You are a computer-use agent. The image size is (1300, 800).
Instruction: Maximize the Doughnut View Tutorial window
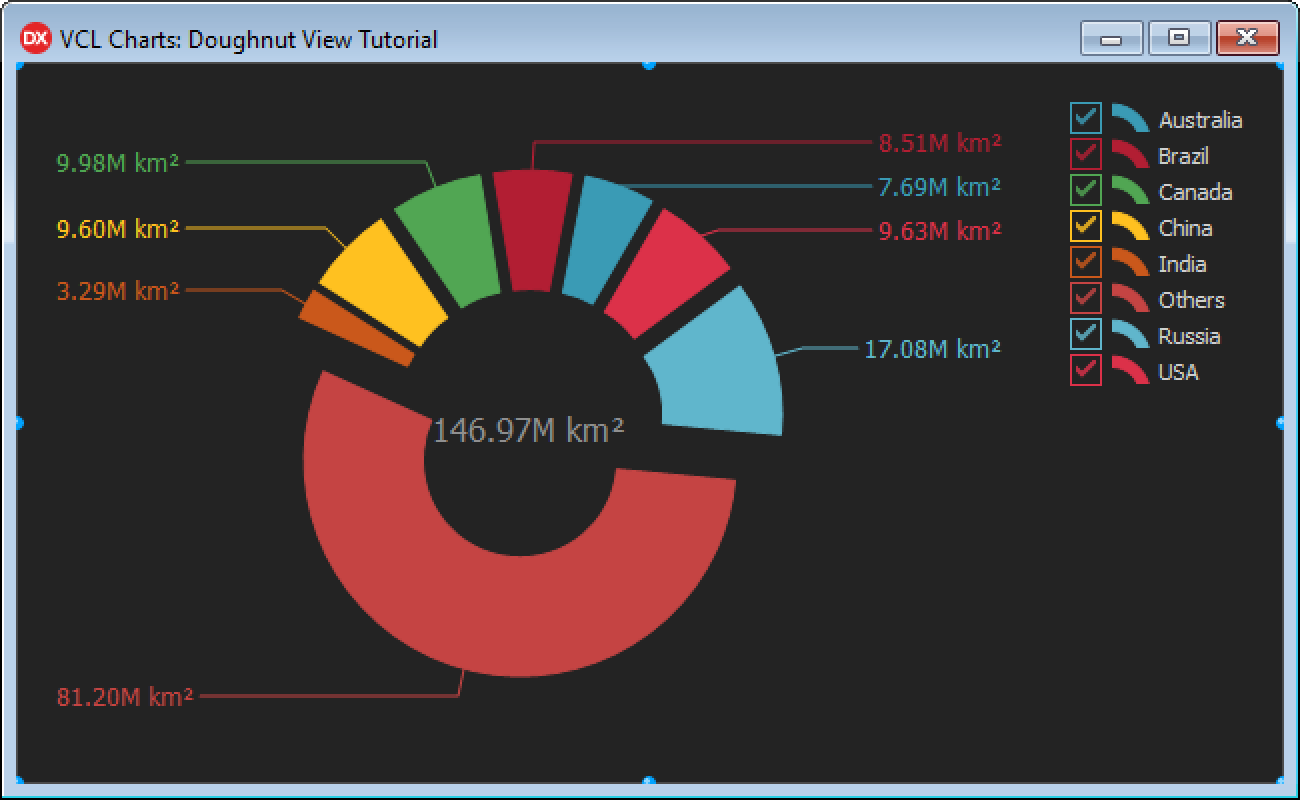(x=1180, y=38)
